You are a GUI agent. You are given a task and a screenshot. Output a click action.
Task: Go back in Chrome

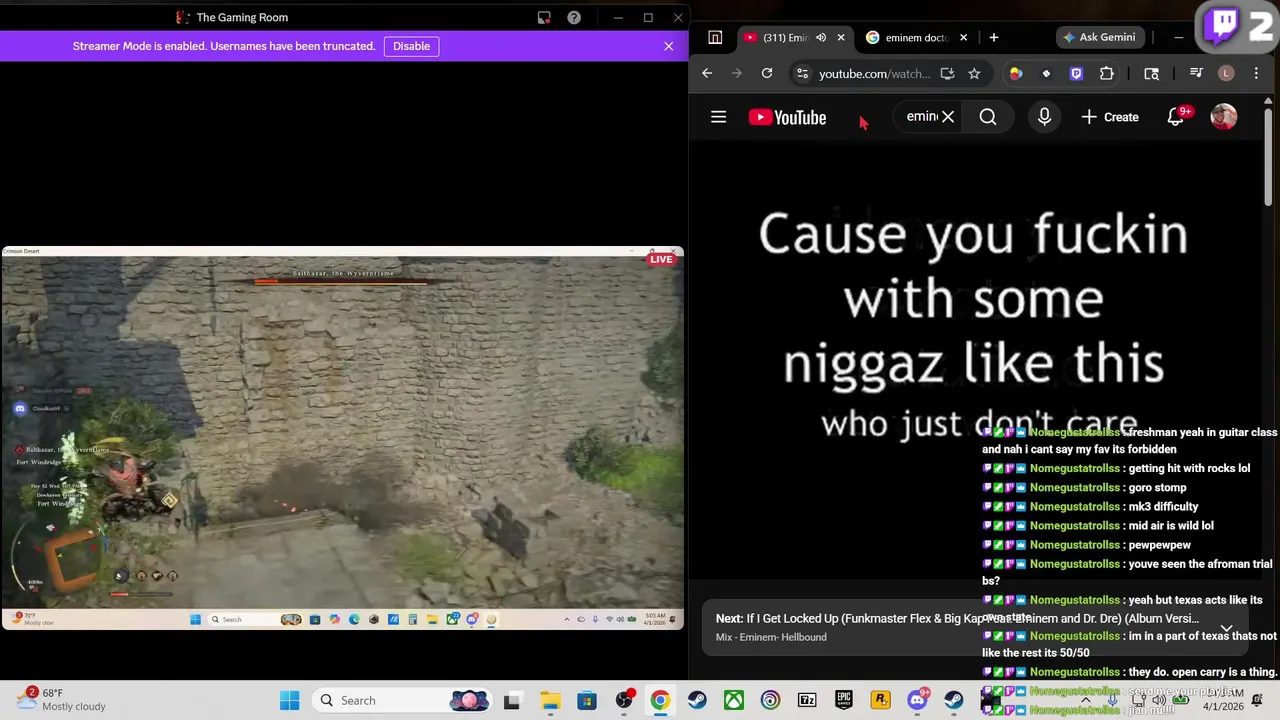coord(707,73)
